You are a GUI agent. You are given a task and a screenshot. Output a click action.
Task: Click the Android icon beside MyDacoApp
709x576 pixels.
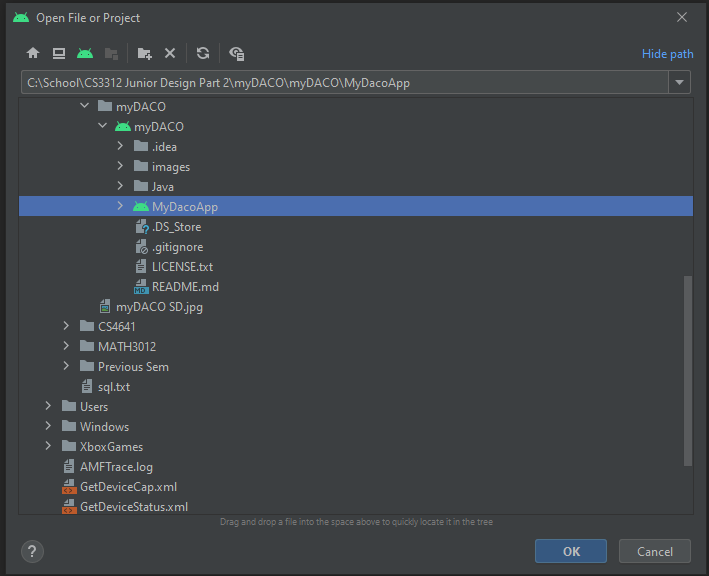141,207
